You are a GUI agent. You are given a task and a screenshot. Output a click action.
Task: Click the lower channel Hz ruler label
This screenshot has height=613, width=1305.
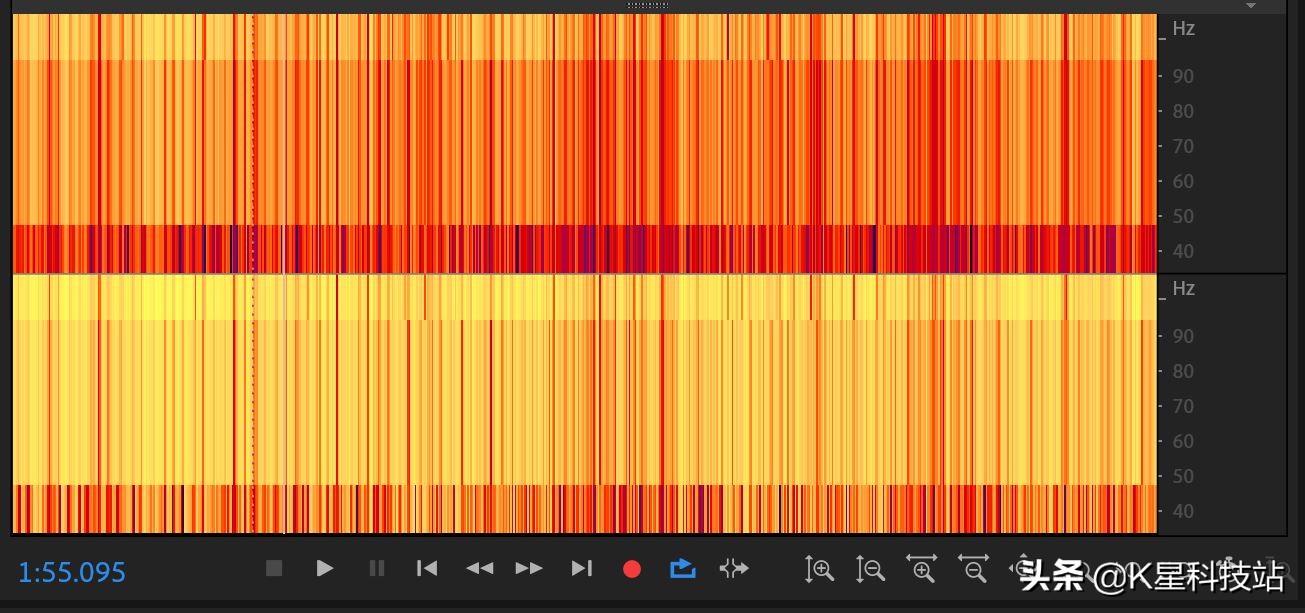pos(1183,289)
